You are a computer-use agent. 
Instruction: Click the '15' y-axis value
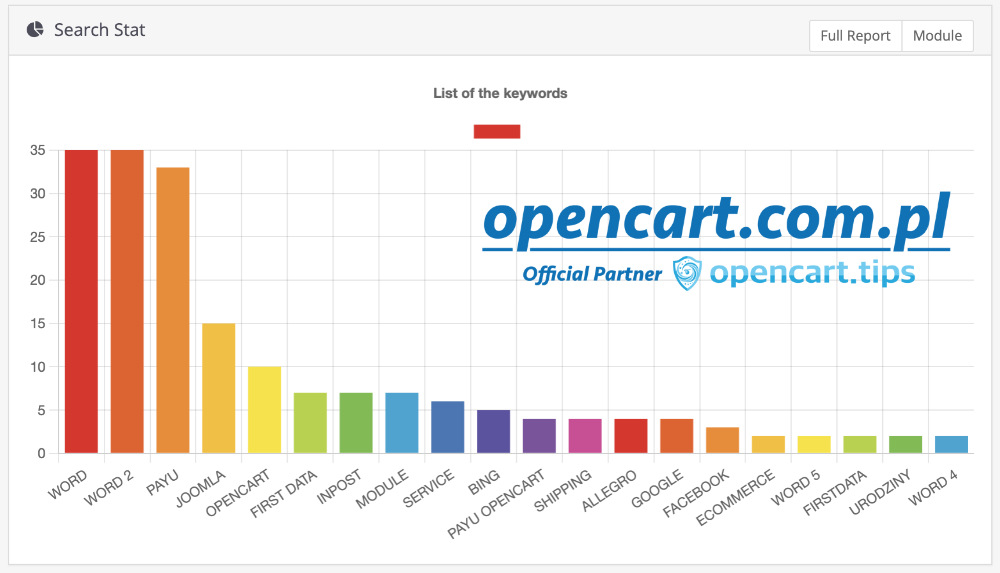38,324
